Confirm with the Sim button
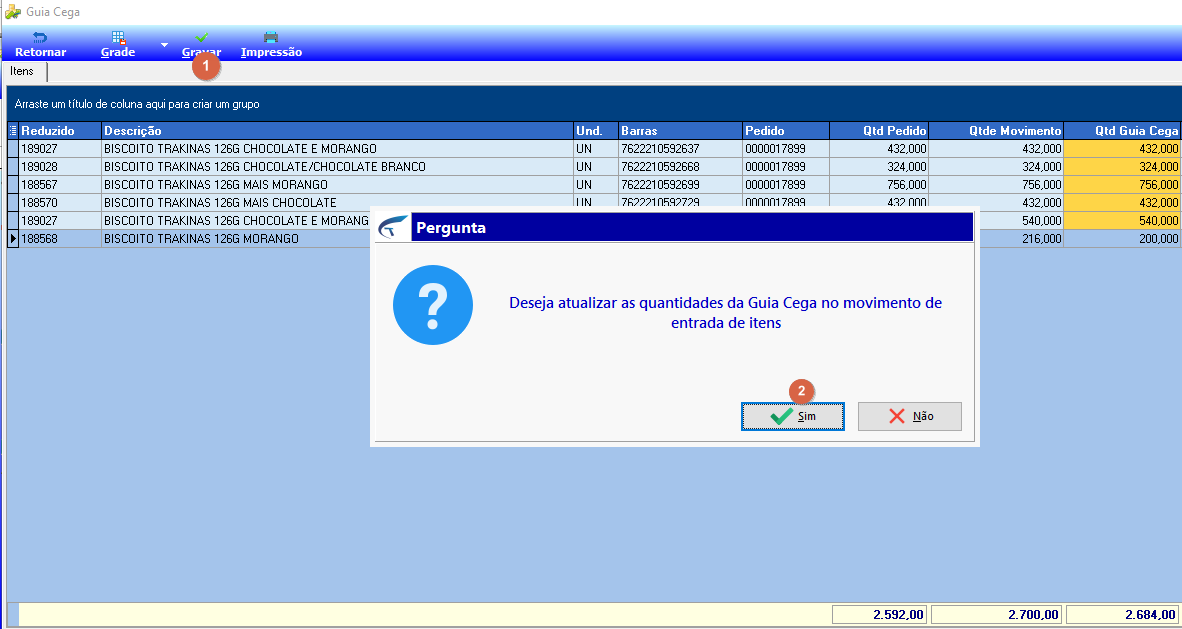 792,416
